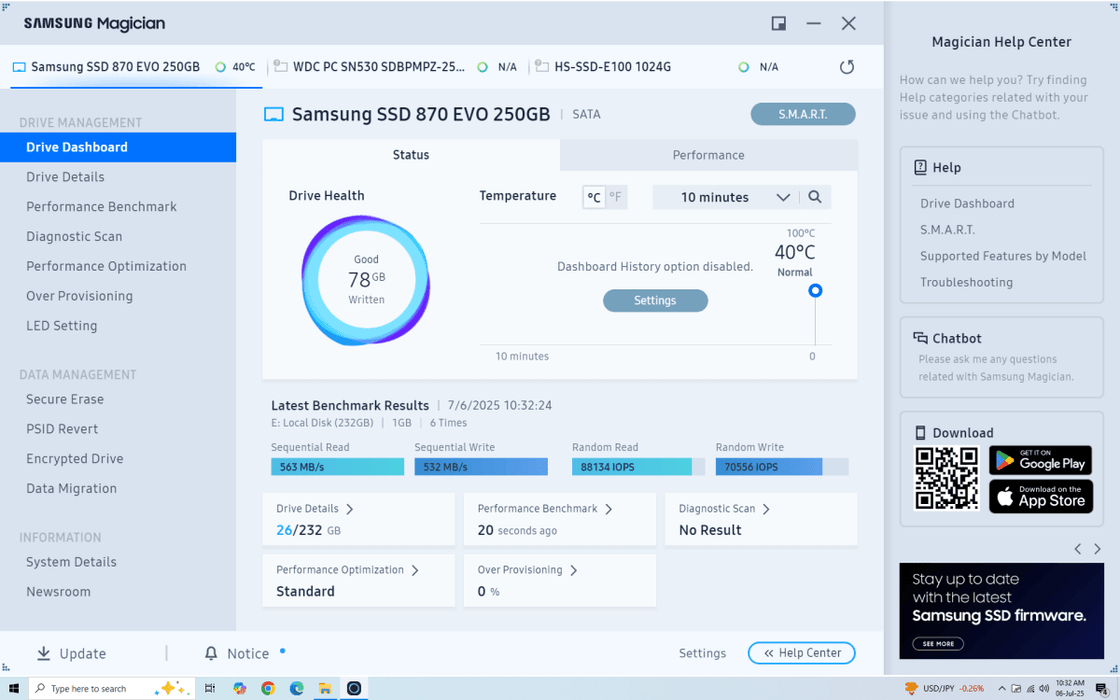Screen dimensions: 1120x700
Task: Click the S.M.A.R.T. button
Action: tap(802, 114)
